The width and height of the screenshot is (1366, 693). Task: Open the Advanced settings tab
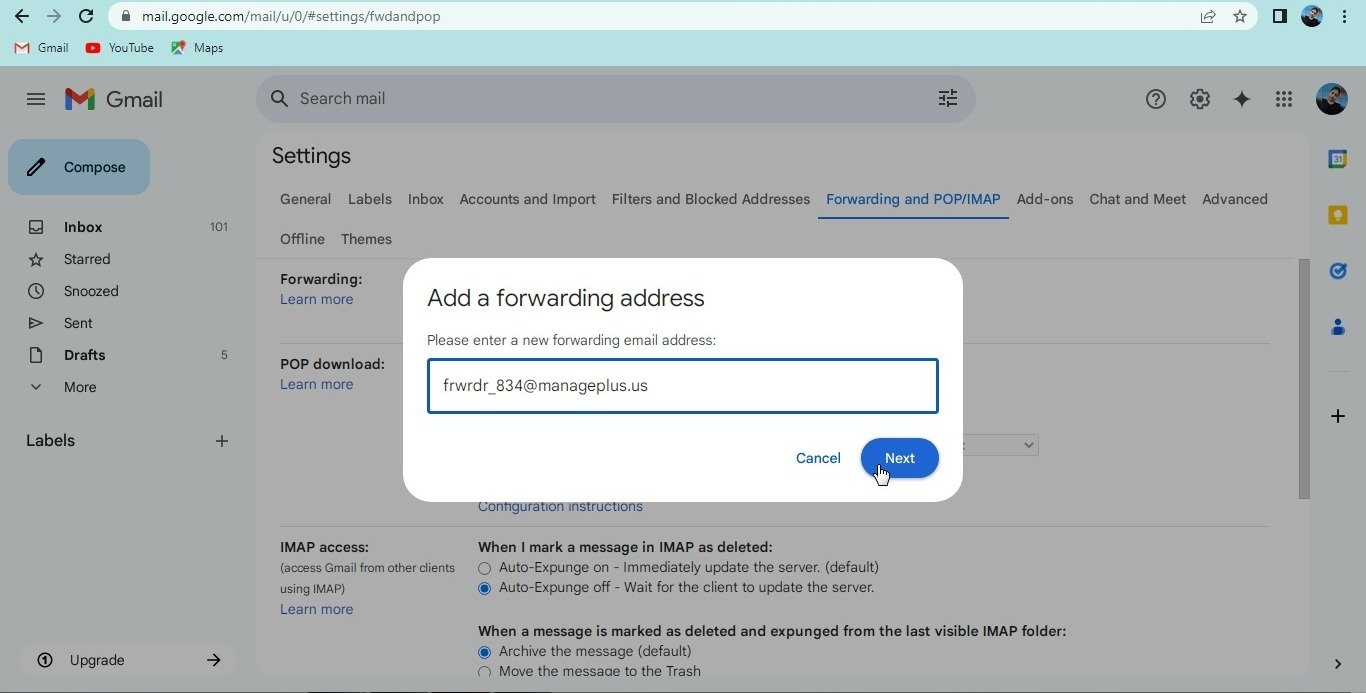[1235, 199]
